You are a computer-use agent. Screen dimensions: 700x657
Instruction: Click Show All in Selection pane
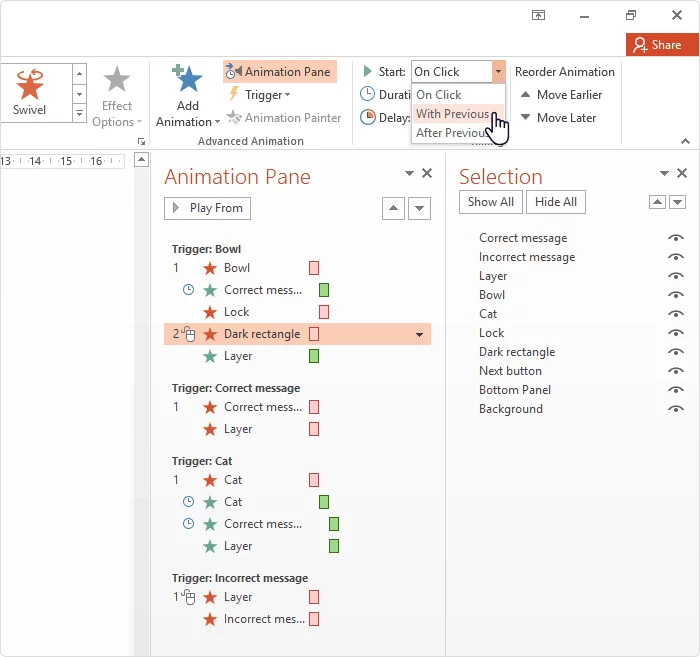(x=491, y=202)
